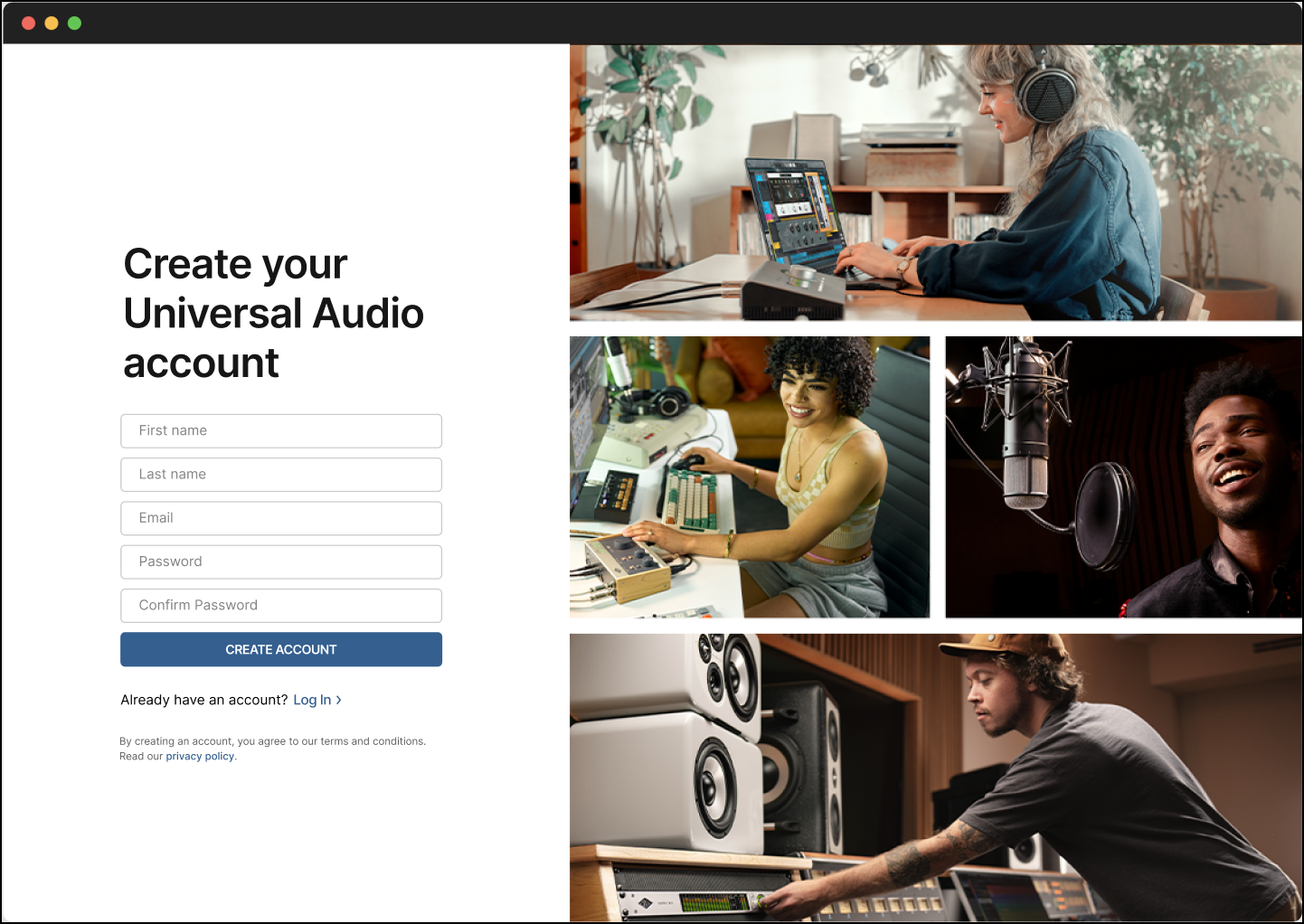Maximize the window with the green button
1304x924 pixels.
74,23
